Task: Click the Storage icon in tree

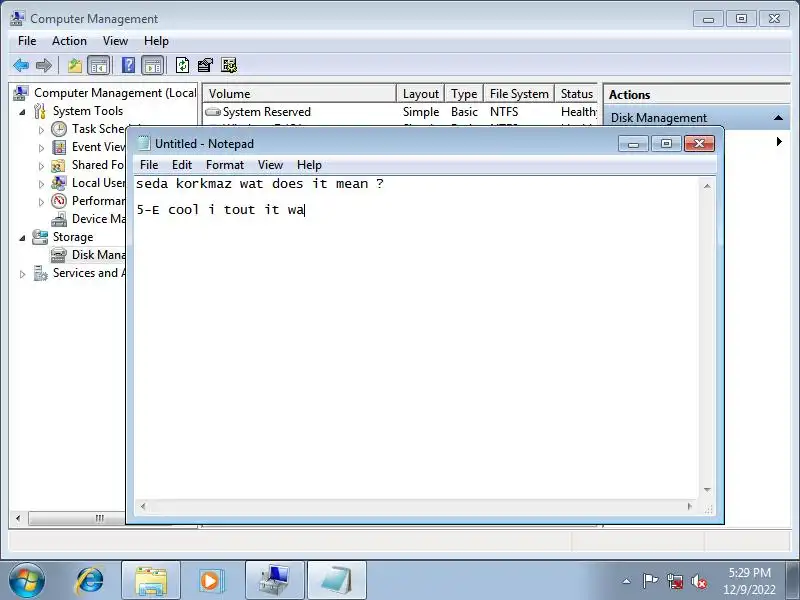Action: (x=40, y=237)
